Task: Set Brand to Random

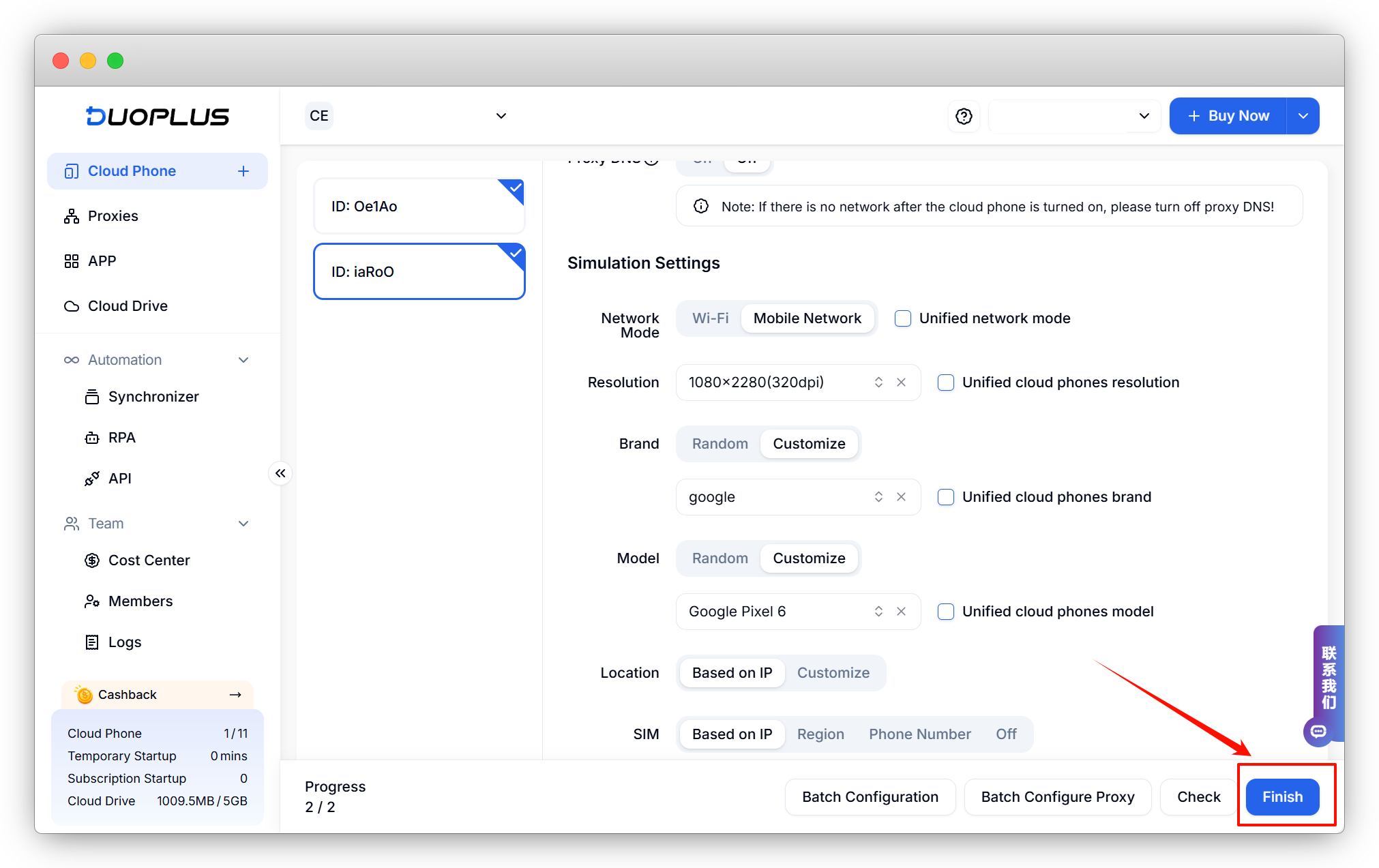Action: click(x=720, y=444)
